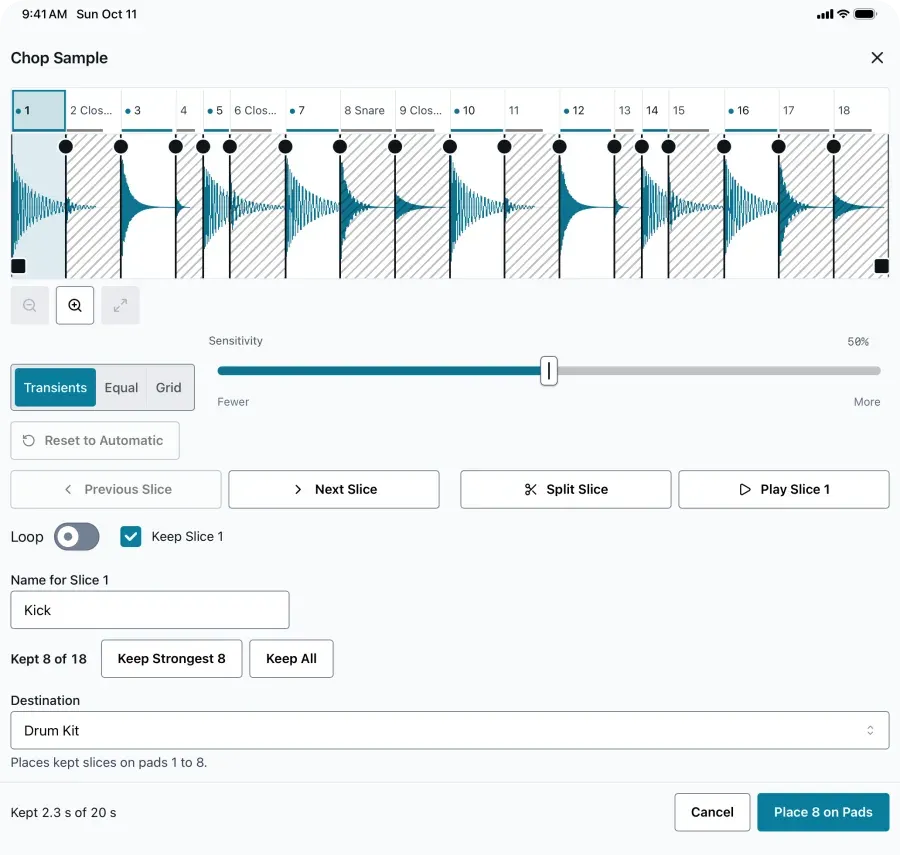Go to Previous Slice
The width and height of the screenshot is (900, 855).
116,489
